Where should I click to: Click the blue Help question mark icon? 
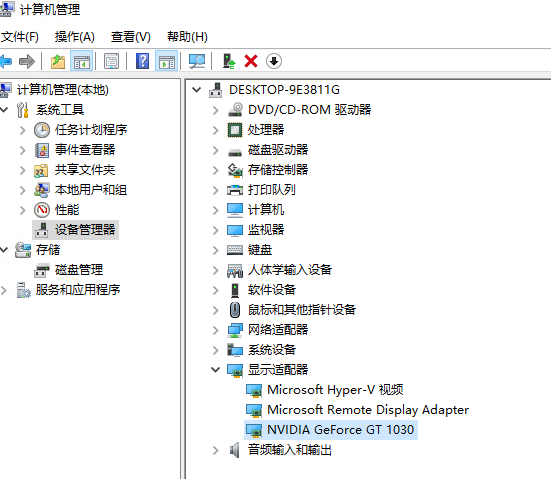click(142, 61)
